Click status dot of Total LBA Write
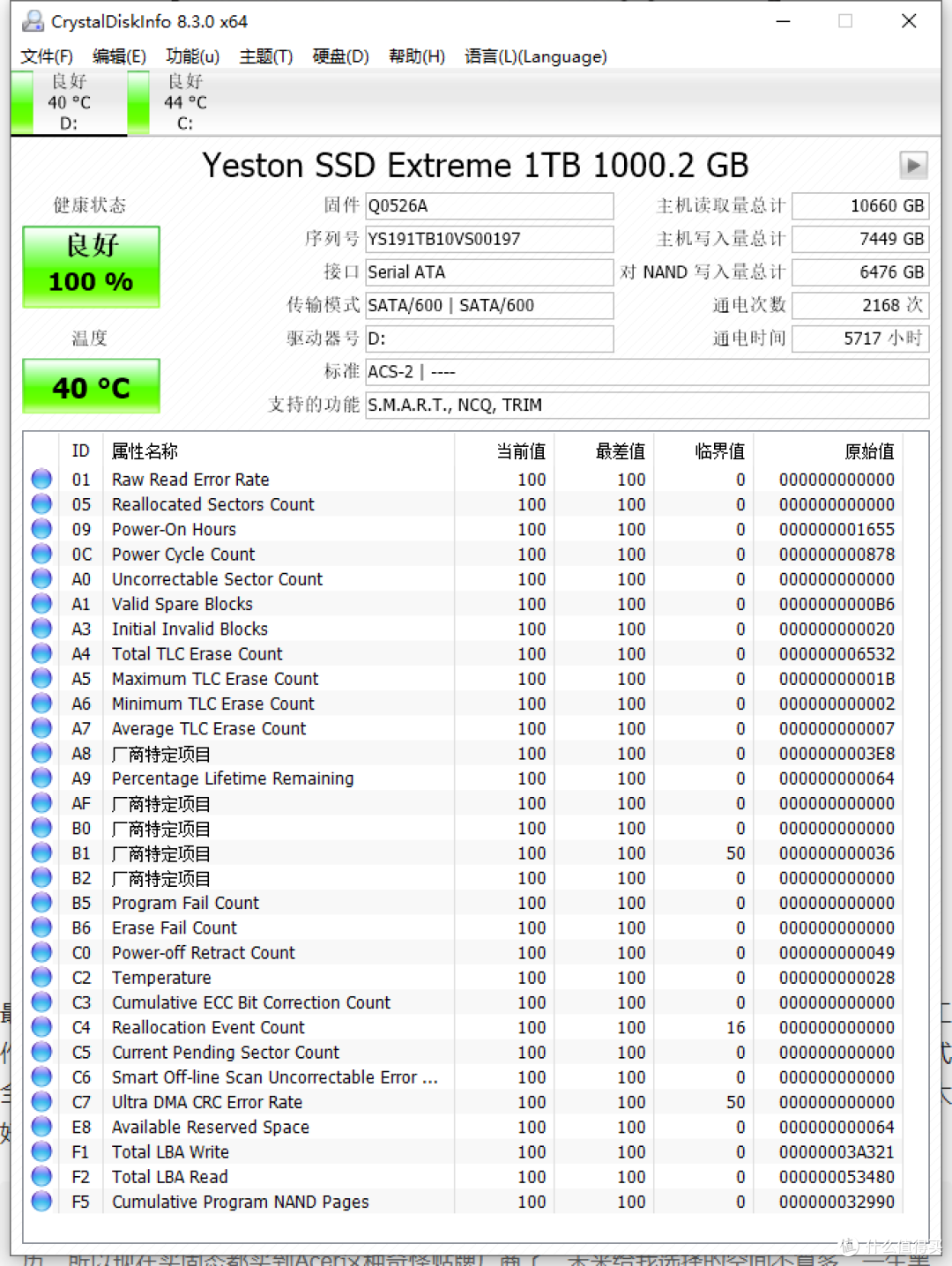This screenshot has height=1266, width=952. [x=41, y=1151]
